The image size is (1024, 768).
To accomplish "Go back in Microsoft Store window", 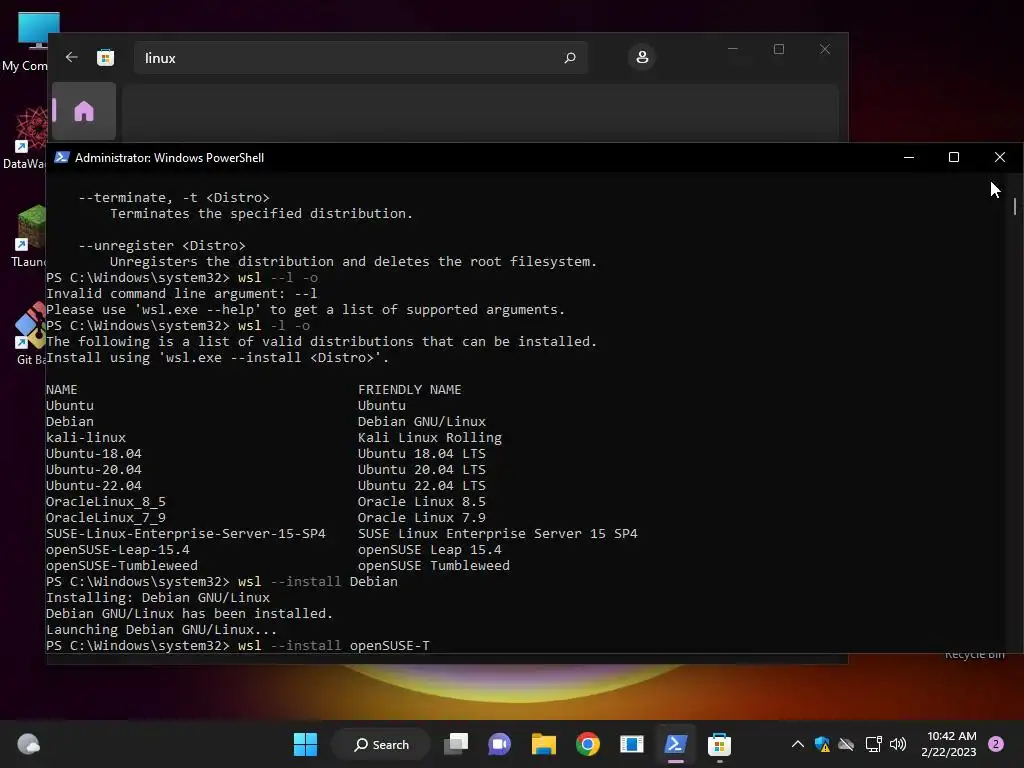I will click(72, 57).
